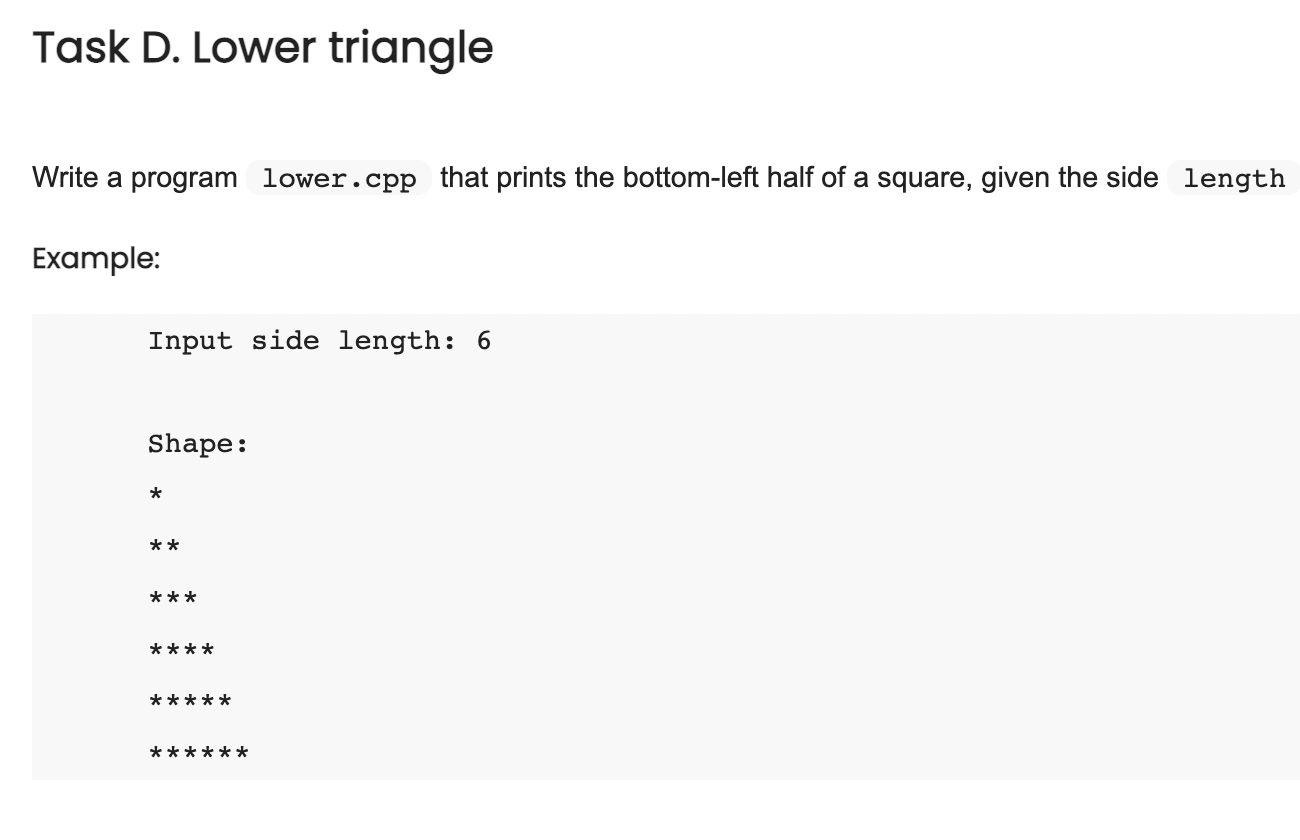Click the number 6 in the input line
The width and height of the screenshot is (1300, 840).
(484, 341)
